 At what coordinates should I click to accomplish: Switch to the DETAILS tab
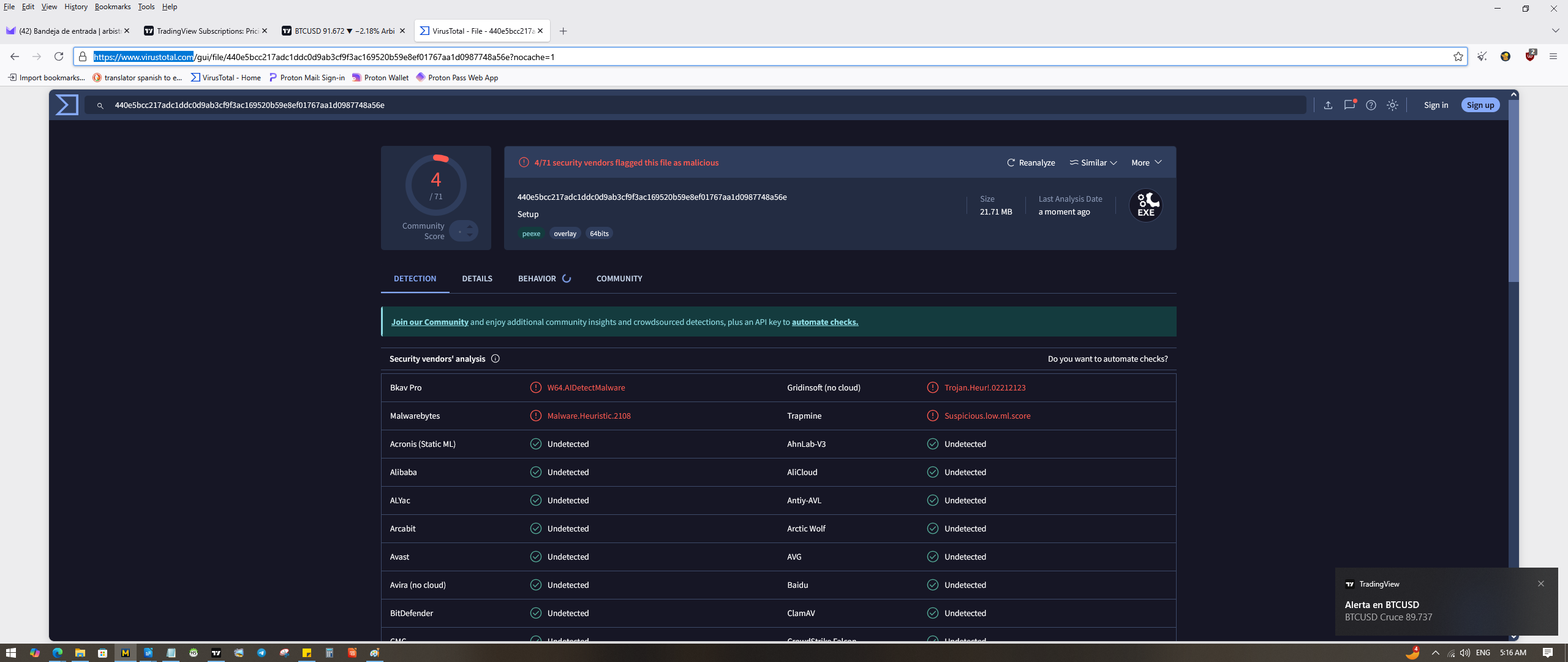point(477,278)
